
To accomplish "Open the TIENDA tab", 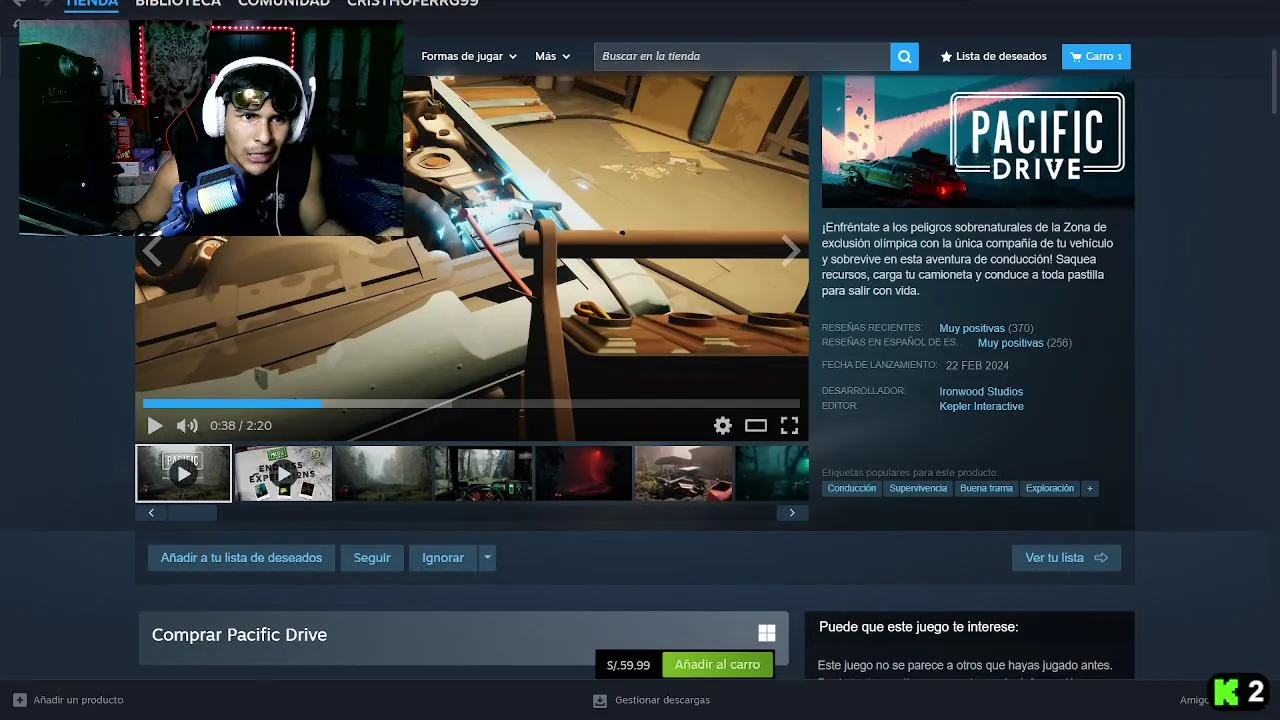I will pyautogui.click(x=92, y=4).
